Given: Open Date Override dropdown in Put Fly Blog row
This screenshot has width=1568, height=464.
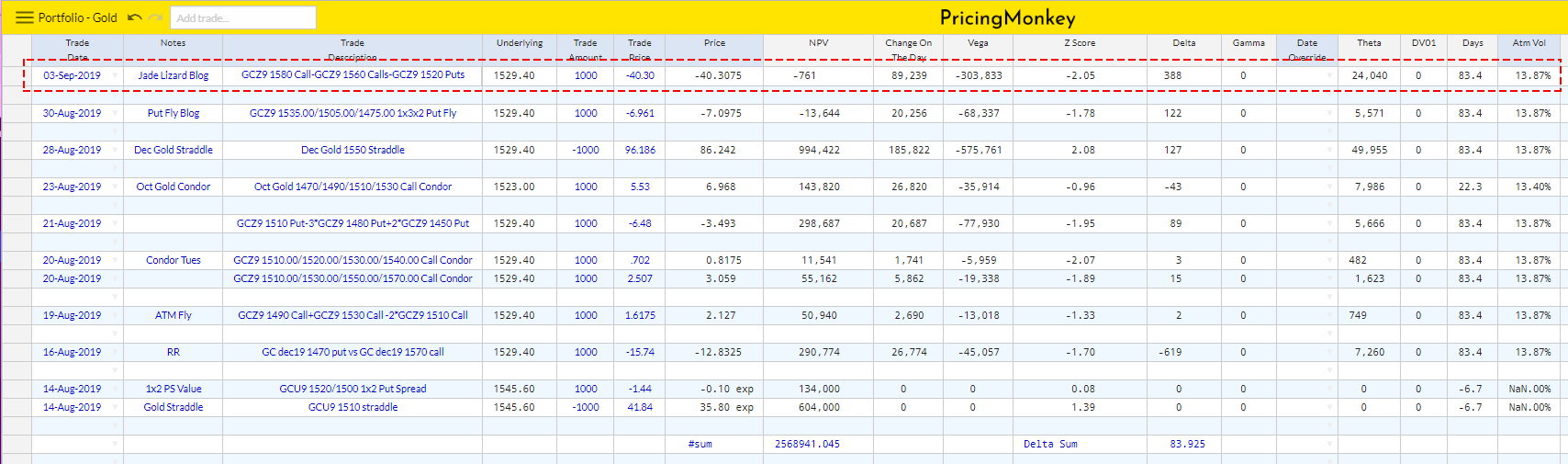Looking at the screenshot, I should pyautogui.click(x=1329, y=113).
